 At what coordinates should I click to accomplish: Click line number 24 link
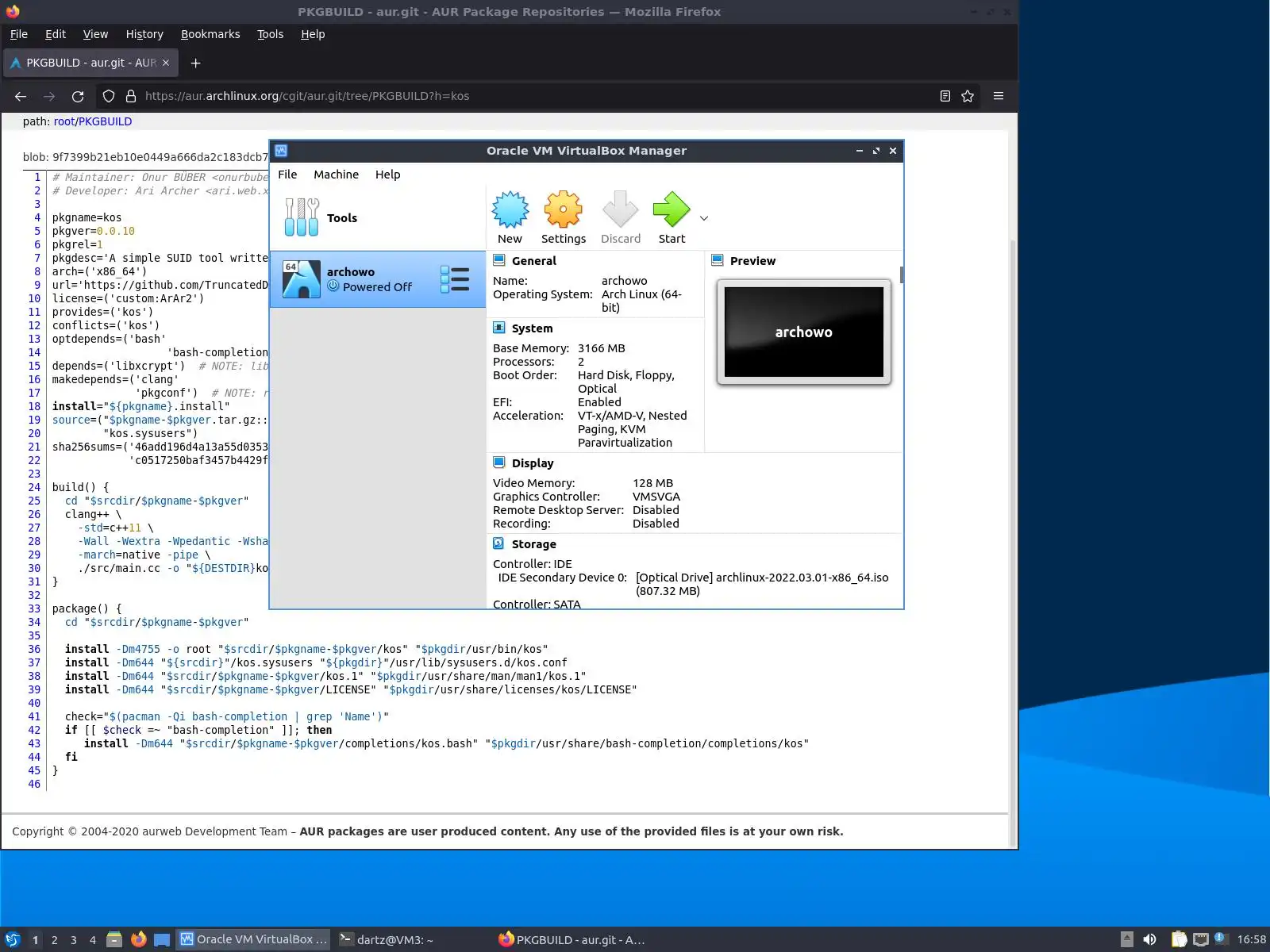(x=34, y=487)
